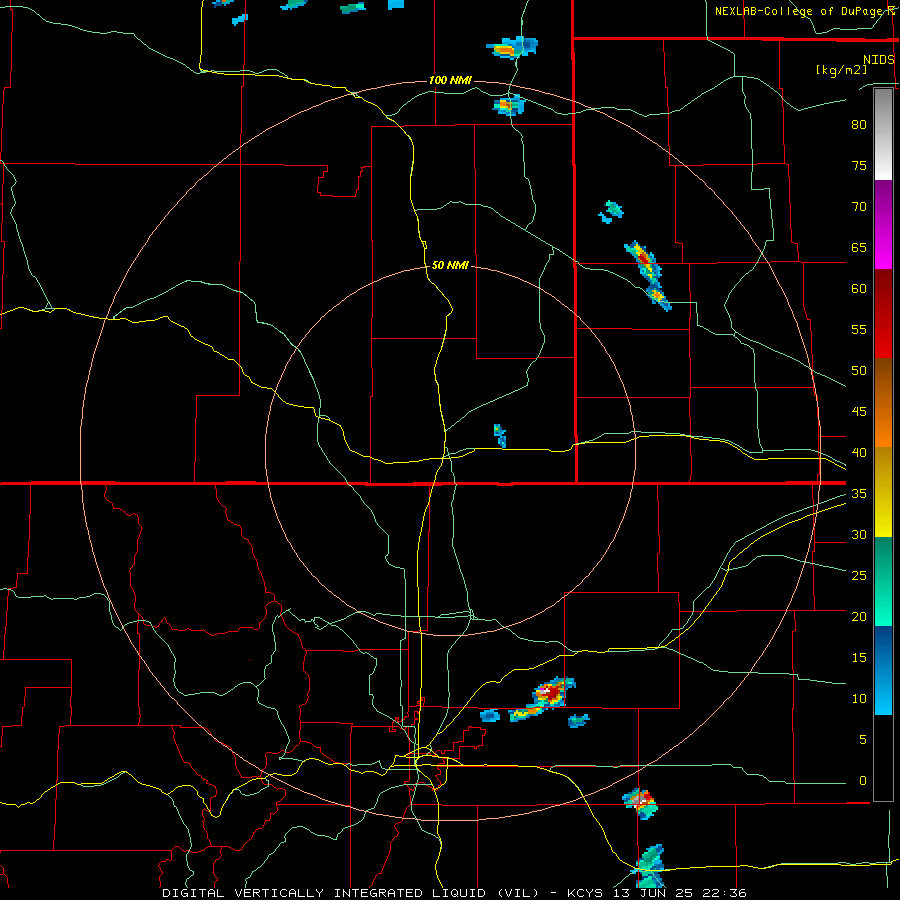
Task: Click the 0 value on the color scale
Action: [863, 781]
